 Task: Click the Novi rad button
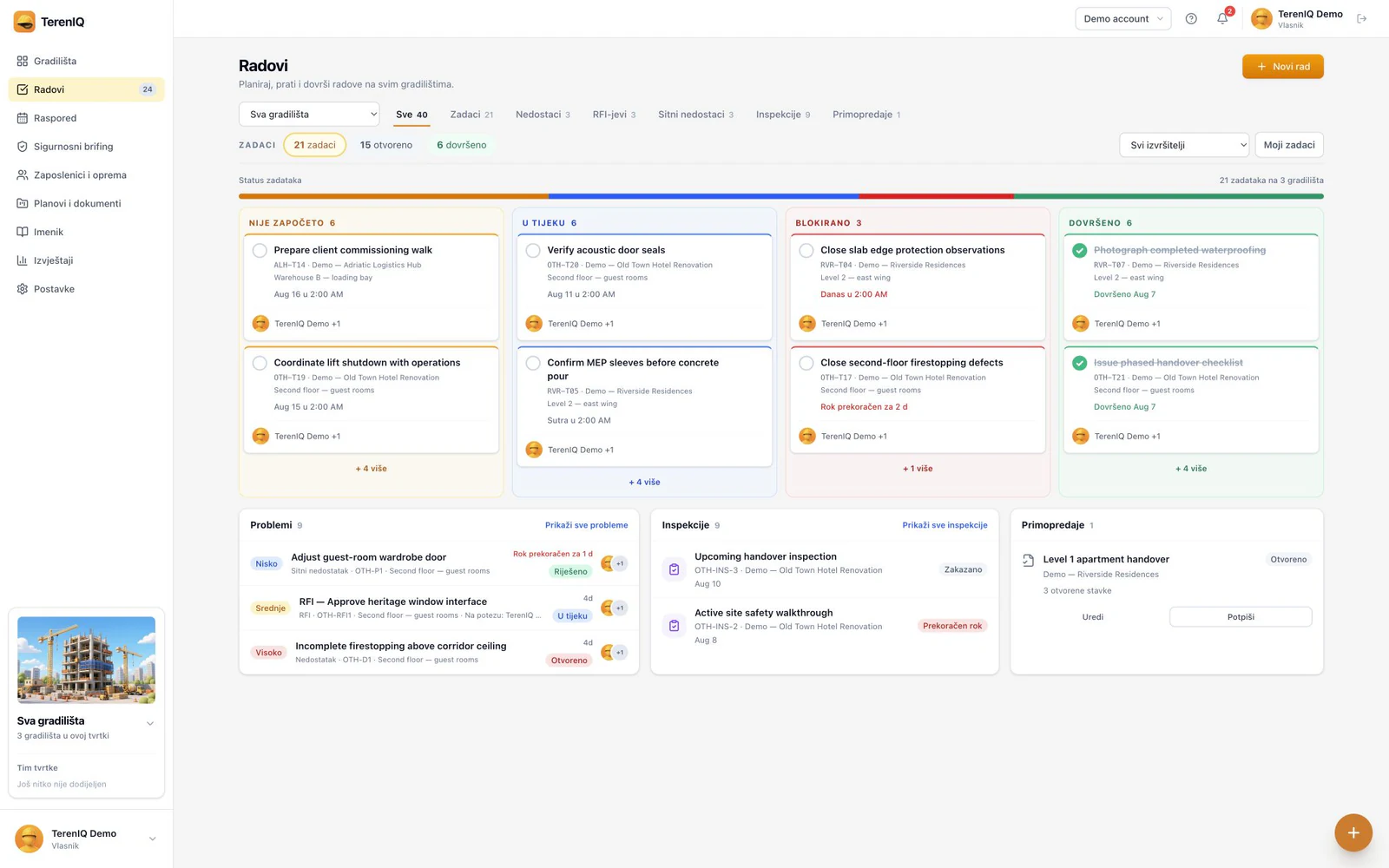point(1283,67)
